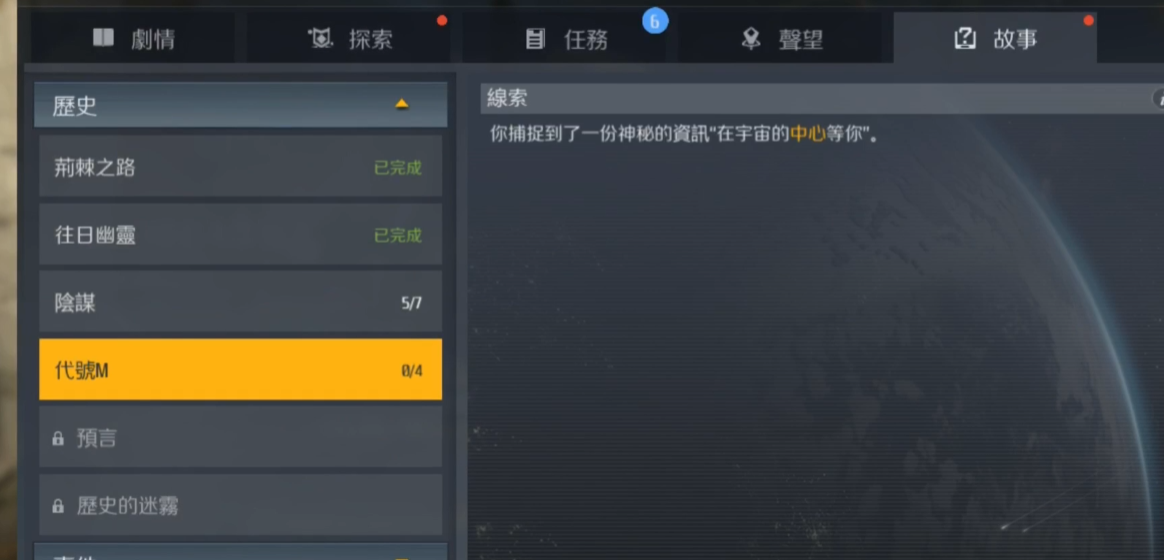Image resolution: width=1164 pixels, height=560 pixels.
Task: Select the 荊棘之路 completed story
Action: 241,166
